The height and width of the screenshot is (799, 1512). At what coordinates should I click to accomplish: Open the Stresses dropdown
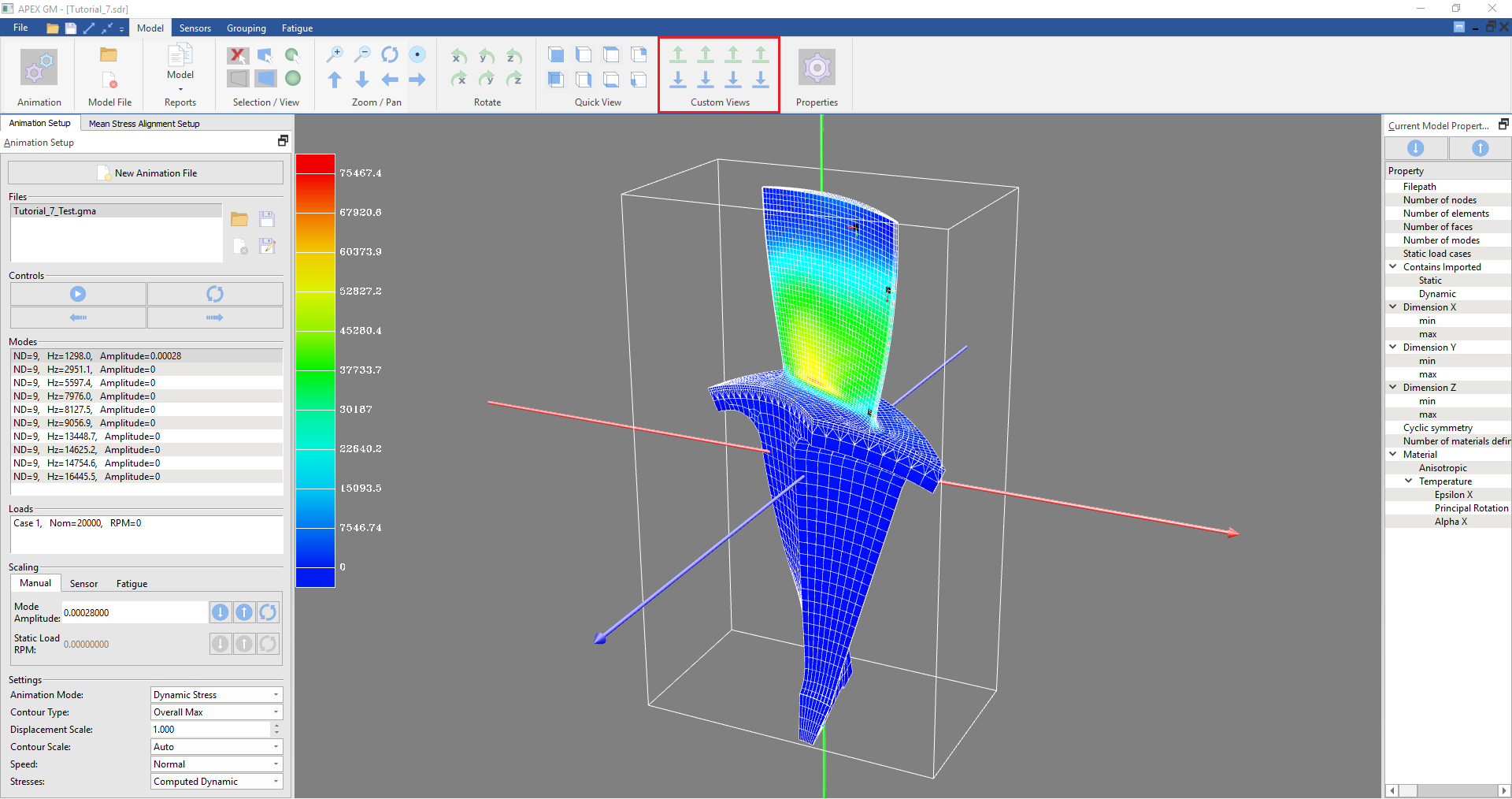coord(217,782)
